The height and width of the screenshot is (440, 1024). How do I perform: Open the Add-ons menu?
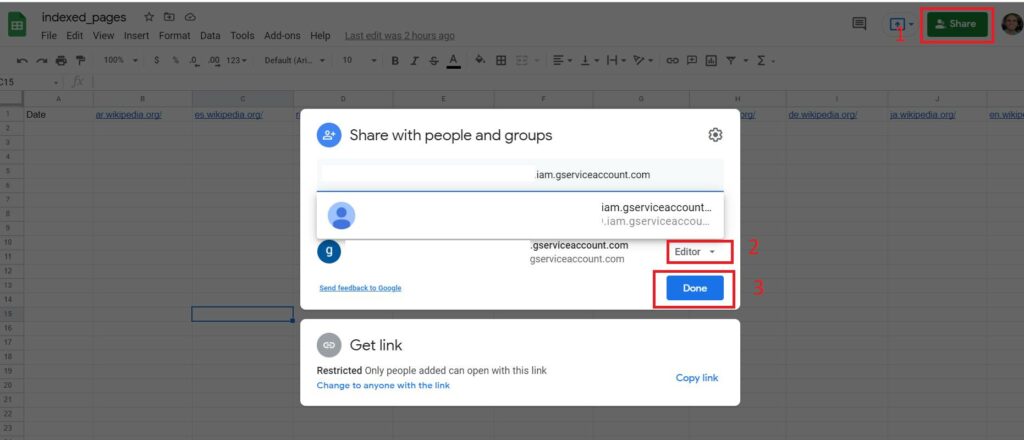[282, 36]
